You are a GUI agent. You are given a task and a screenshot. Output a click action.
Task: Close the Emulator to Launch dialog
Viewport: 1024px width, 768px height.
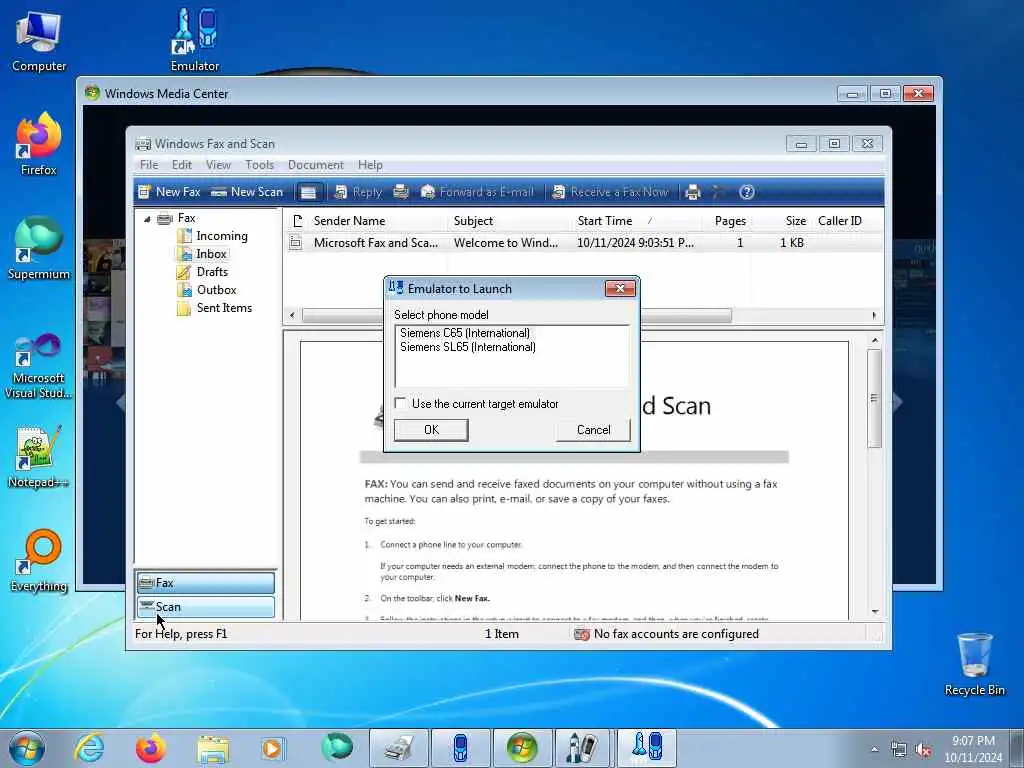click(x=620, y=288)
